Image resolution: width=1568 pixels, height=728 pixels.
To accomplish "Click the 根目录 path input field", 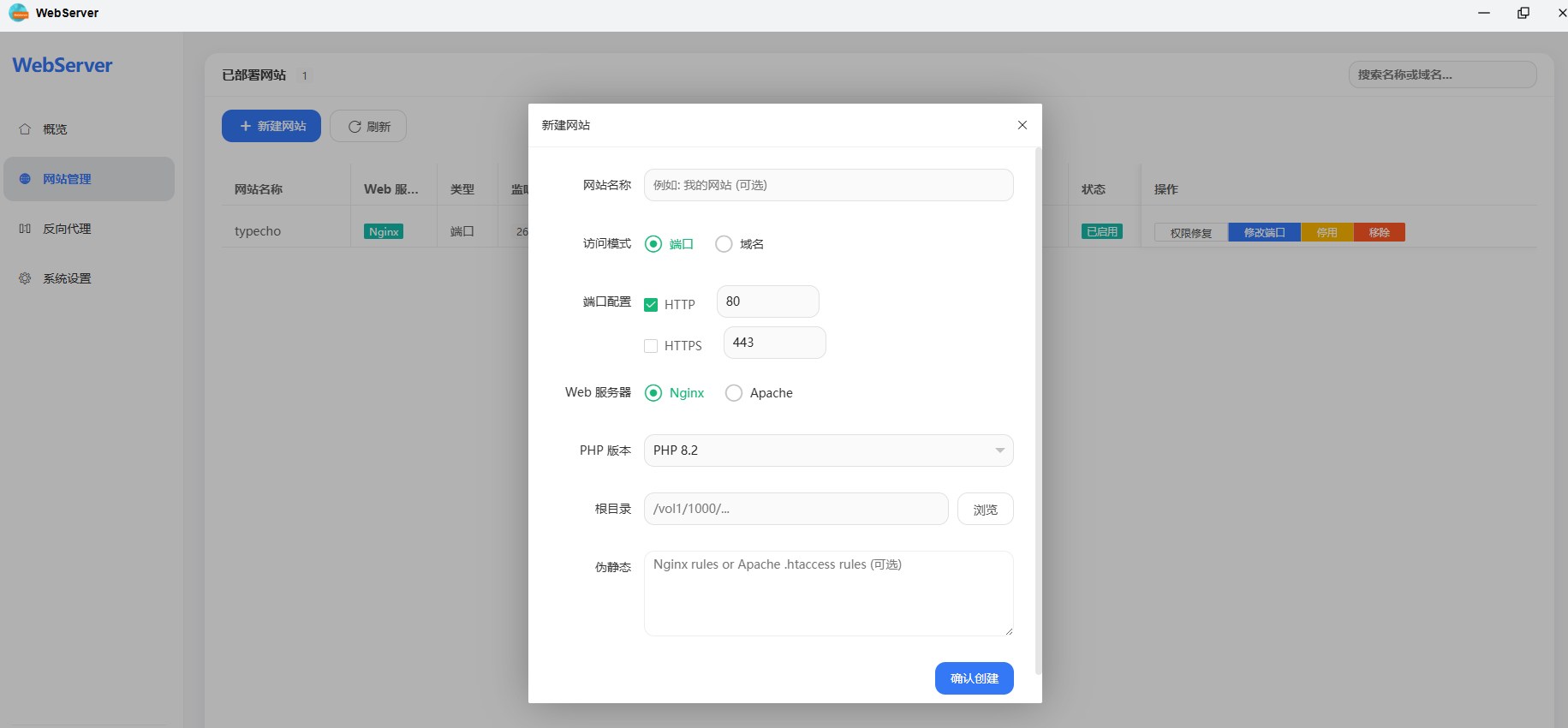I will pos(796,509).
